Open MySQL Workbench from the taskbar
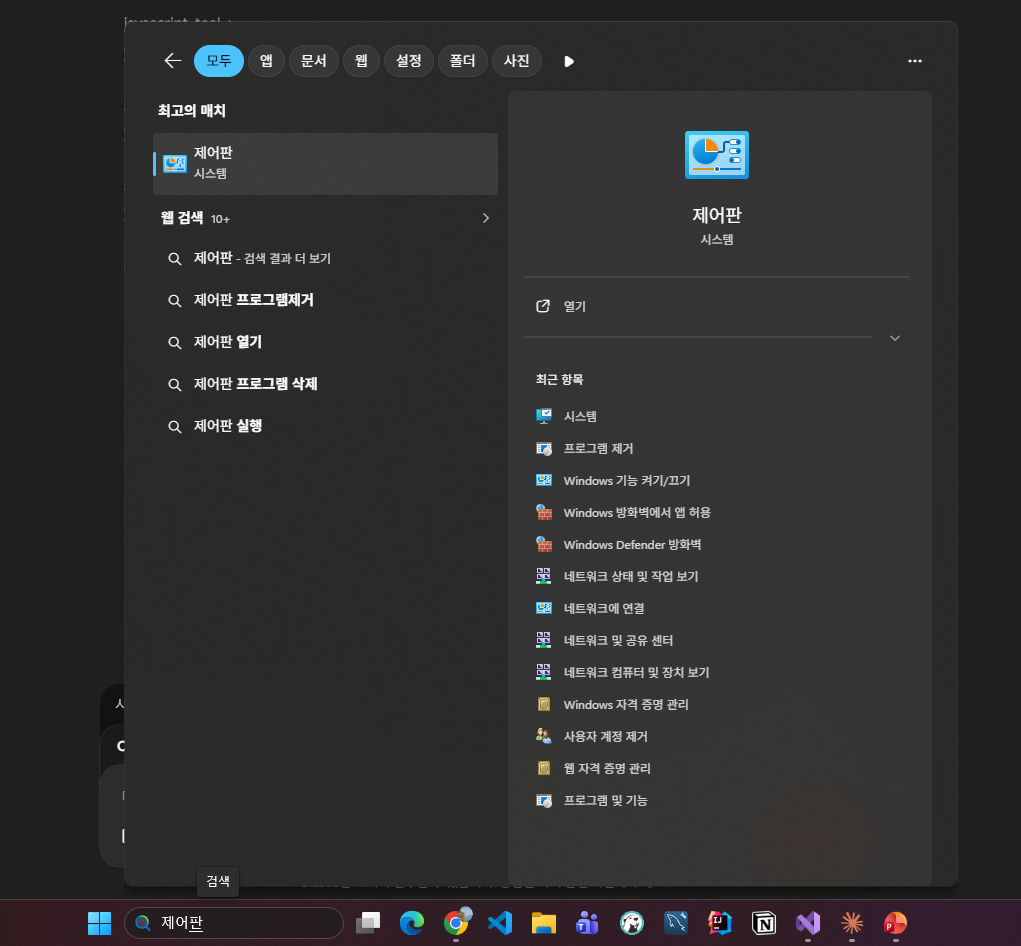Screen dimensions: 1021x946 [676, 923]
